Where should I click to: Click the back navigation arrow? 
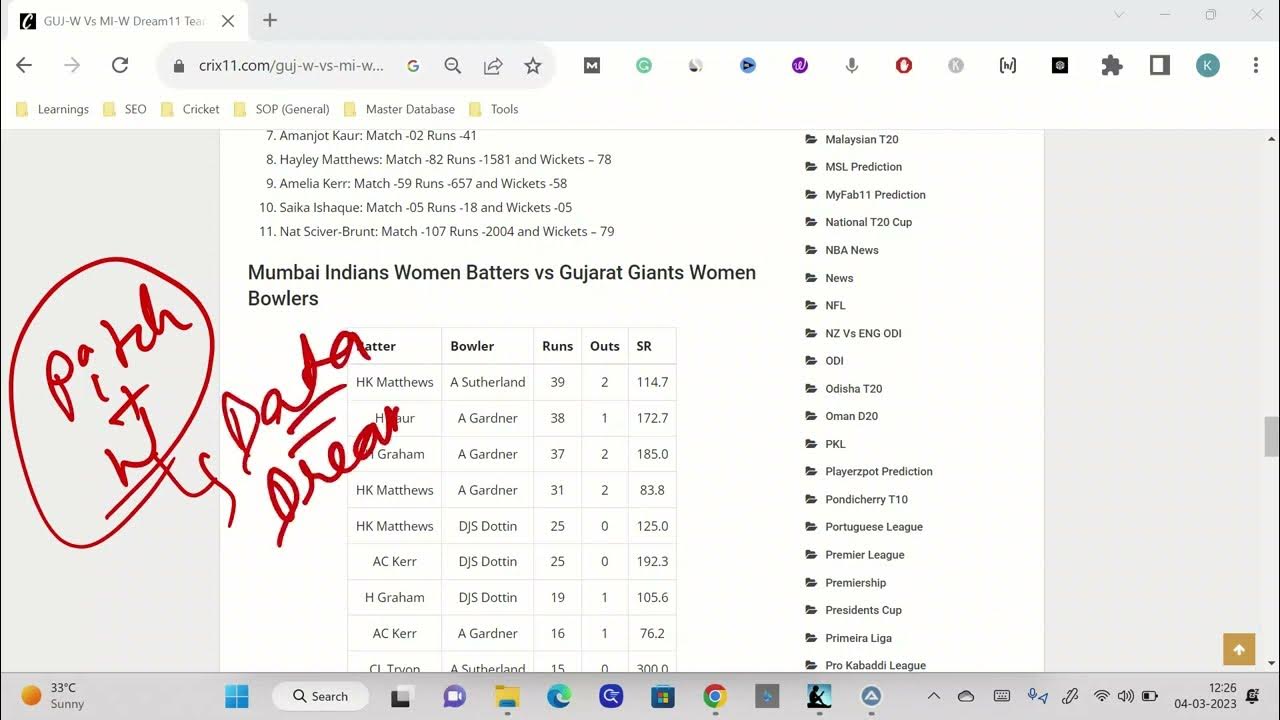click(x=24, y=65)
